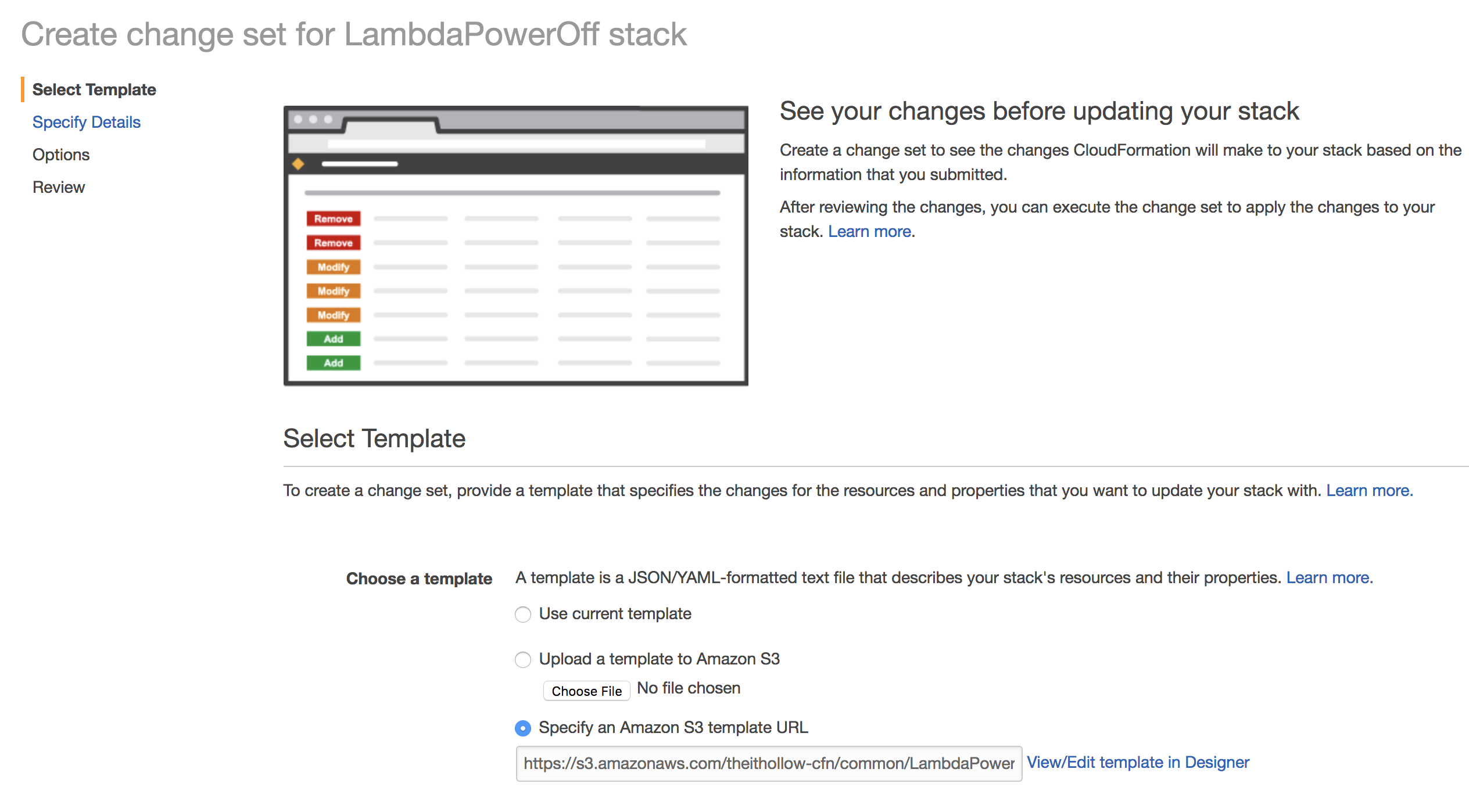Go to the Select Template step

click(x=94, y=89)
